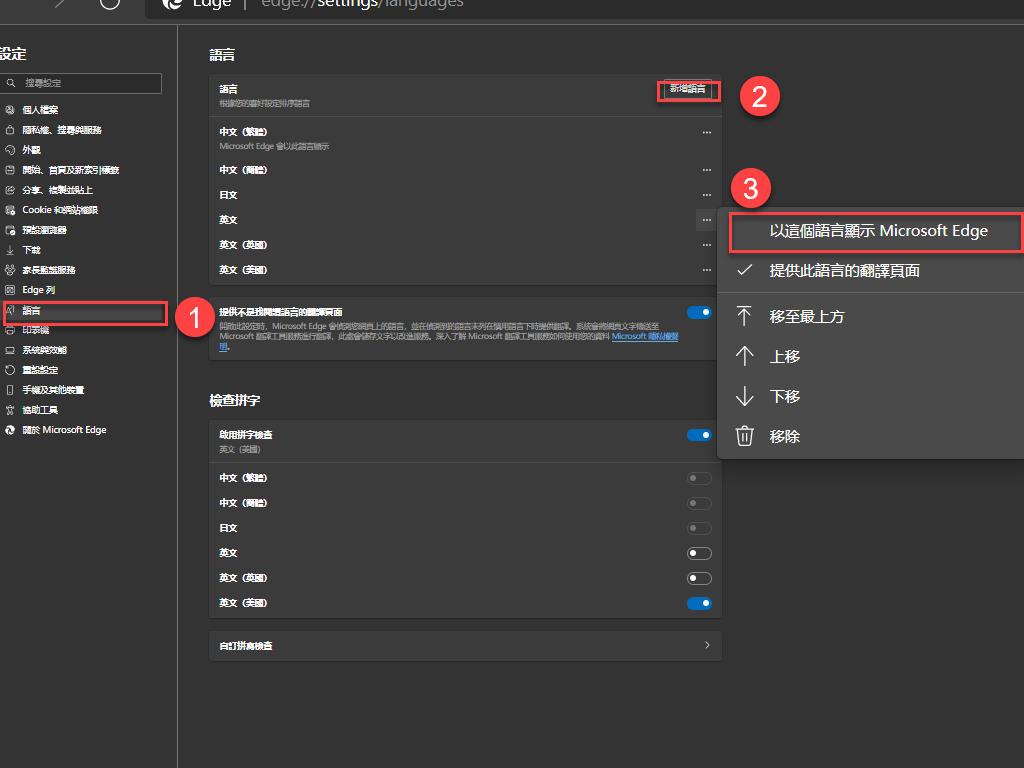Open 個人檔案 in the settings sidebar
The image size is (1024, 768).
[x=40, y=110]
